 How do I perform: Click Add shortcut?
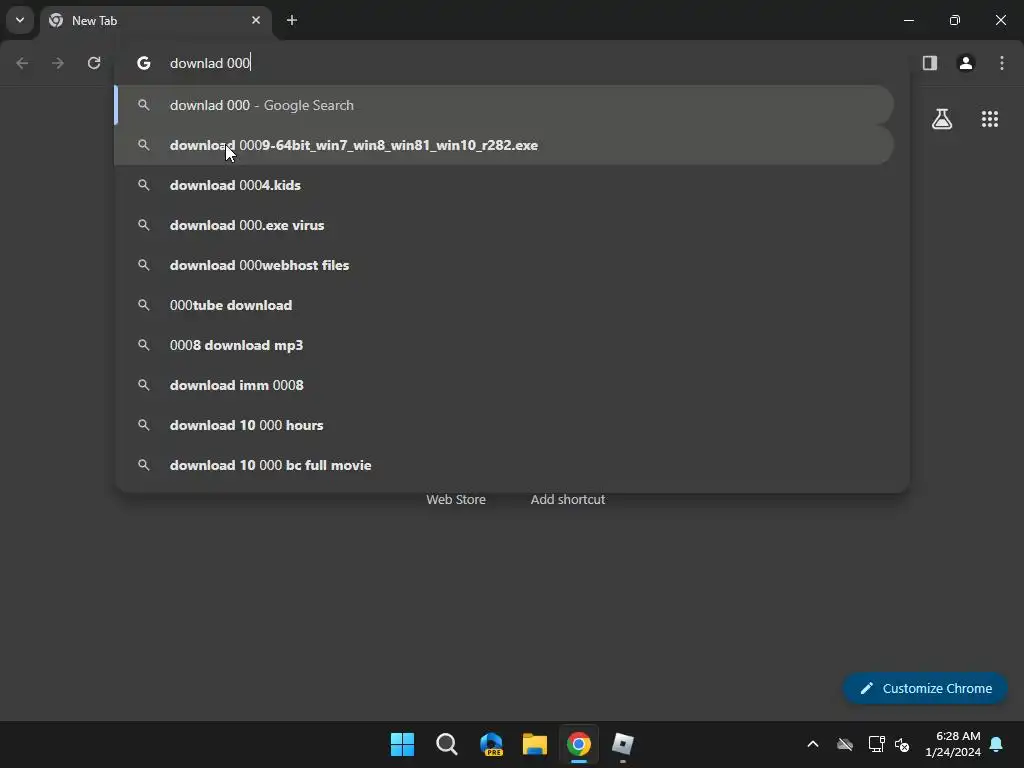[568, 500]
